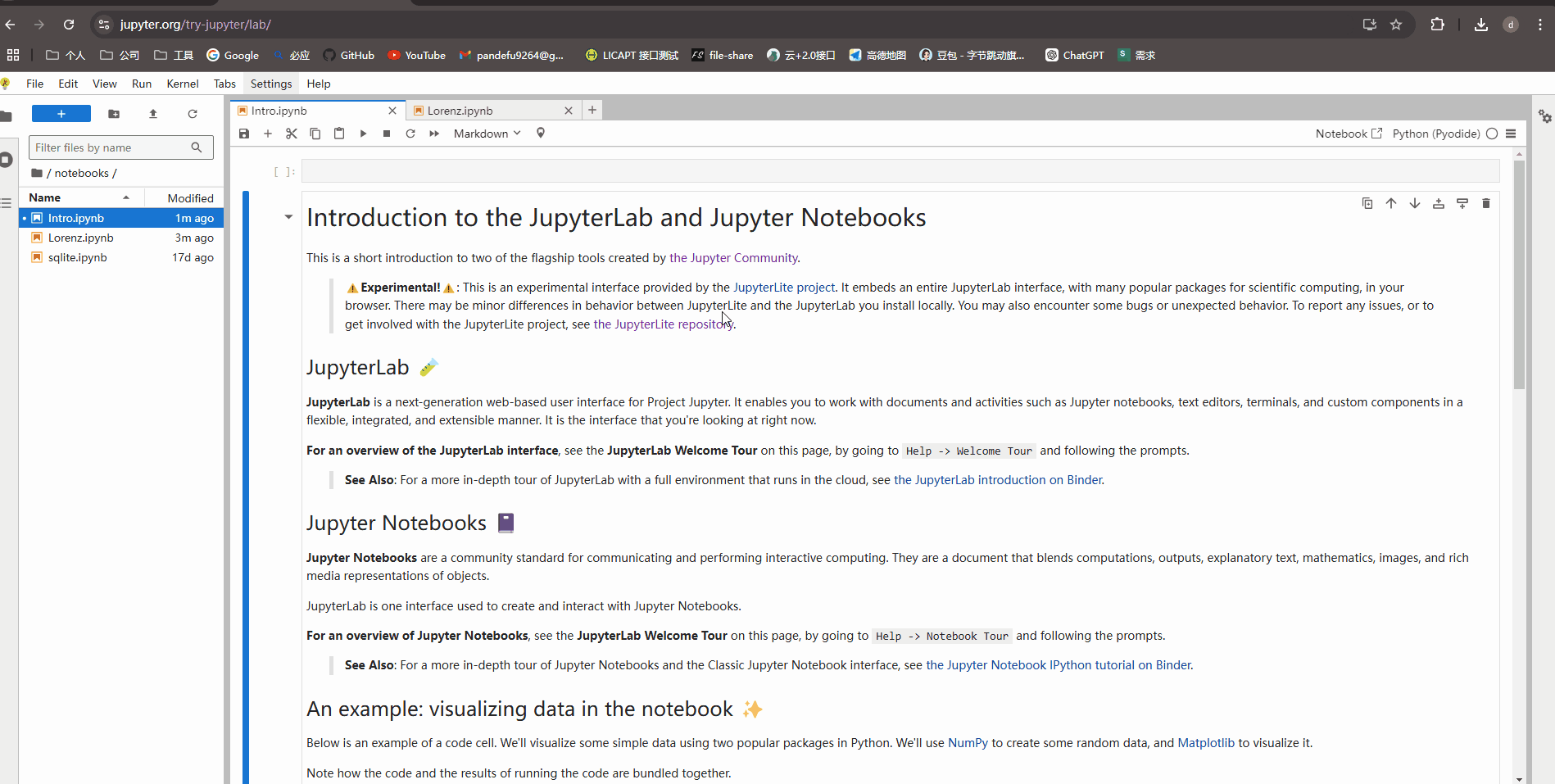Focus the Filter files by name field
Viewport: 1555px width, 784px height.
121,147
